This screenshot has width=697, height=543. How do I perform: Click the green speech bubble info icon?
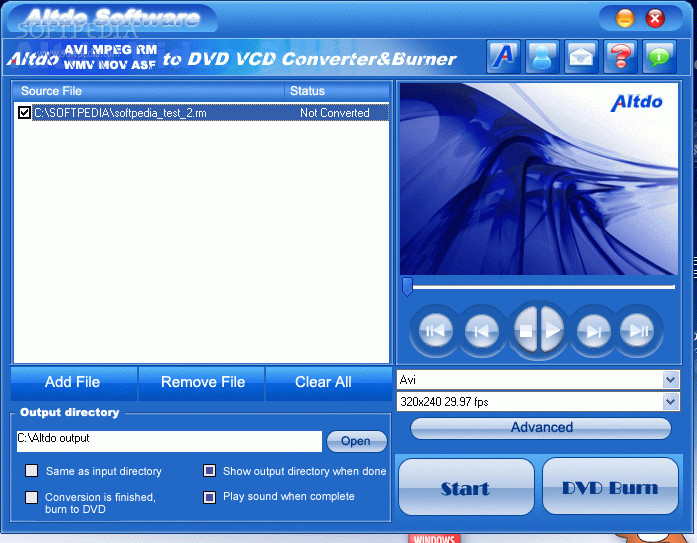coord(659,57)
